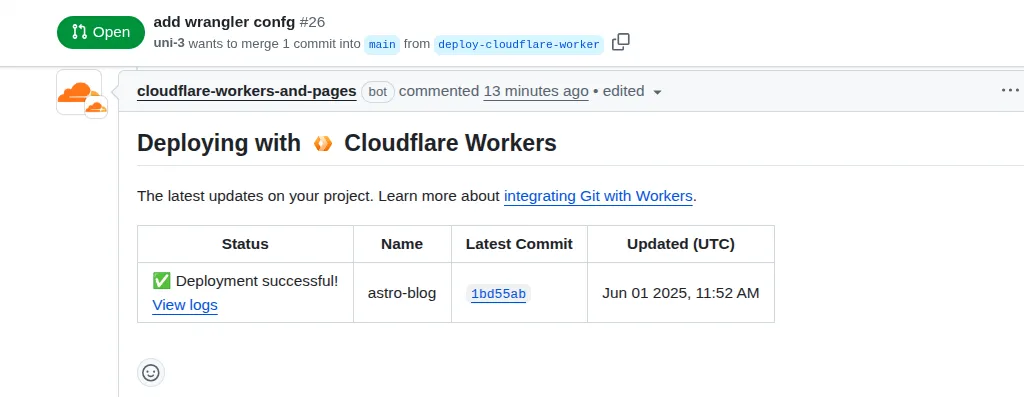Click the green Open status badge
The width and height of the screenshot is (1024, 397).
coord(101,32)
